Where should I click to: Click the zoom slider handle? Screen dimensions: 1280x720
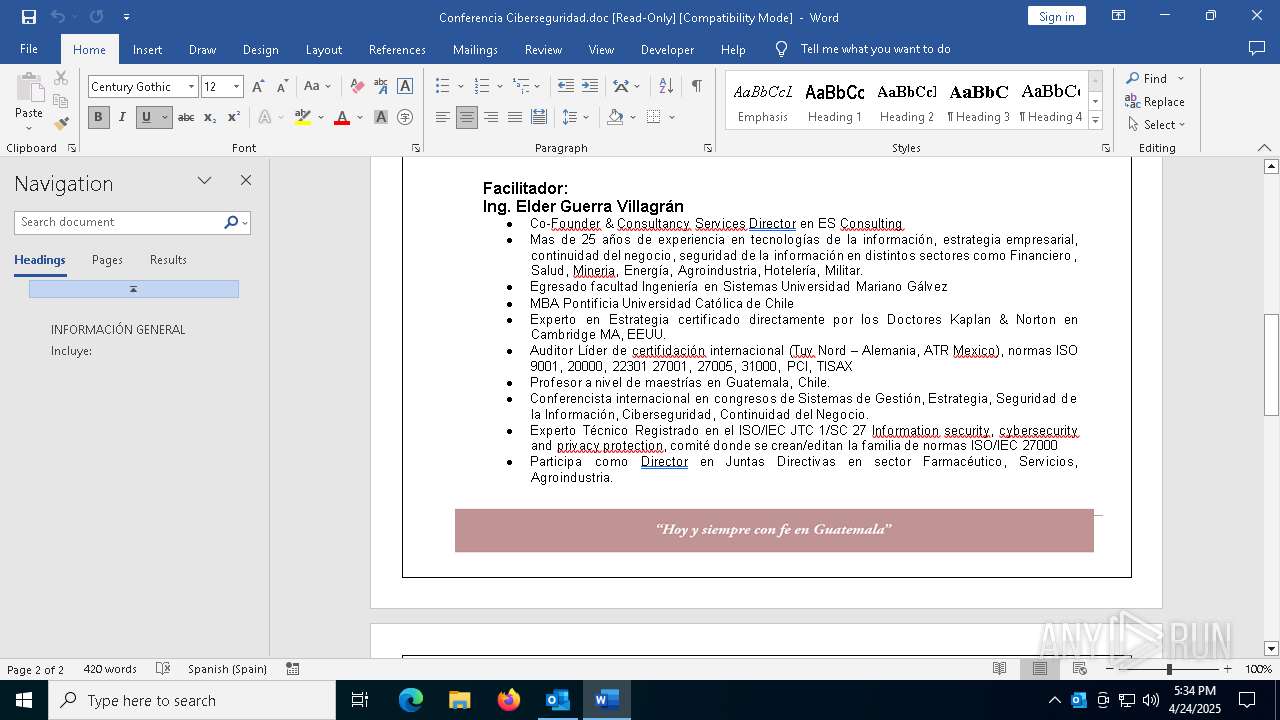[1169, 669]
